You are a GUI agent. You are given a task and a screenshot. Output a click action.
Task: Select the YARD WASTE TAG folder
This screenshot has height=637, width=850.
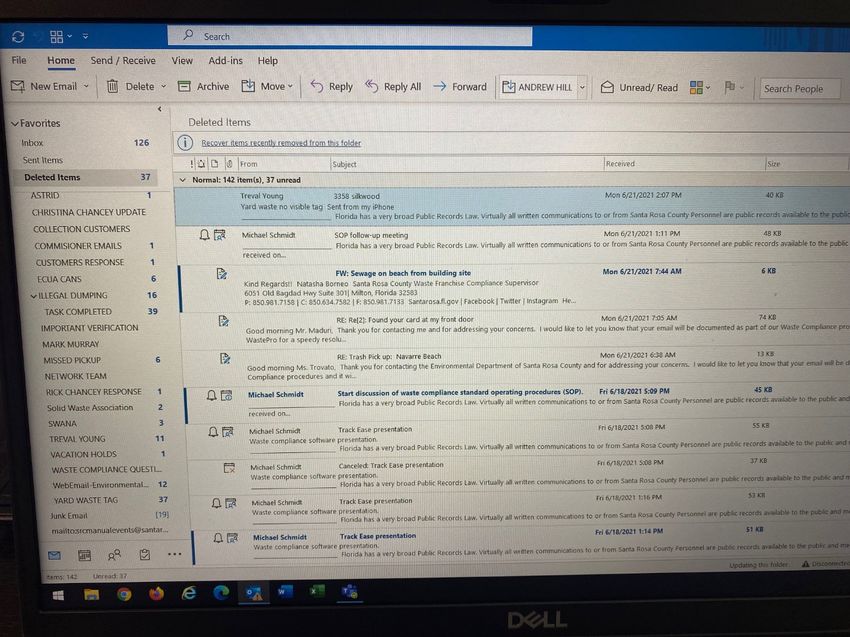click(x=85, y=500)
